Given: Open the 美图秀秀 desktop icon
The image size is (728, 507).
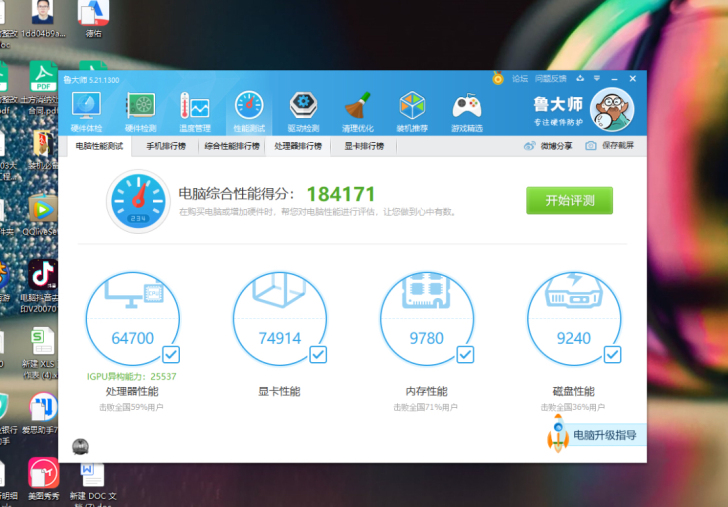Looking at the screenshot, I should (x=44, y=479).
